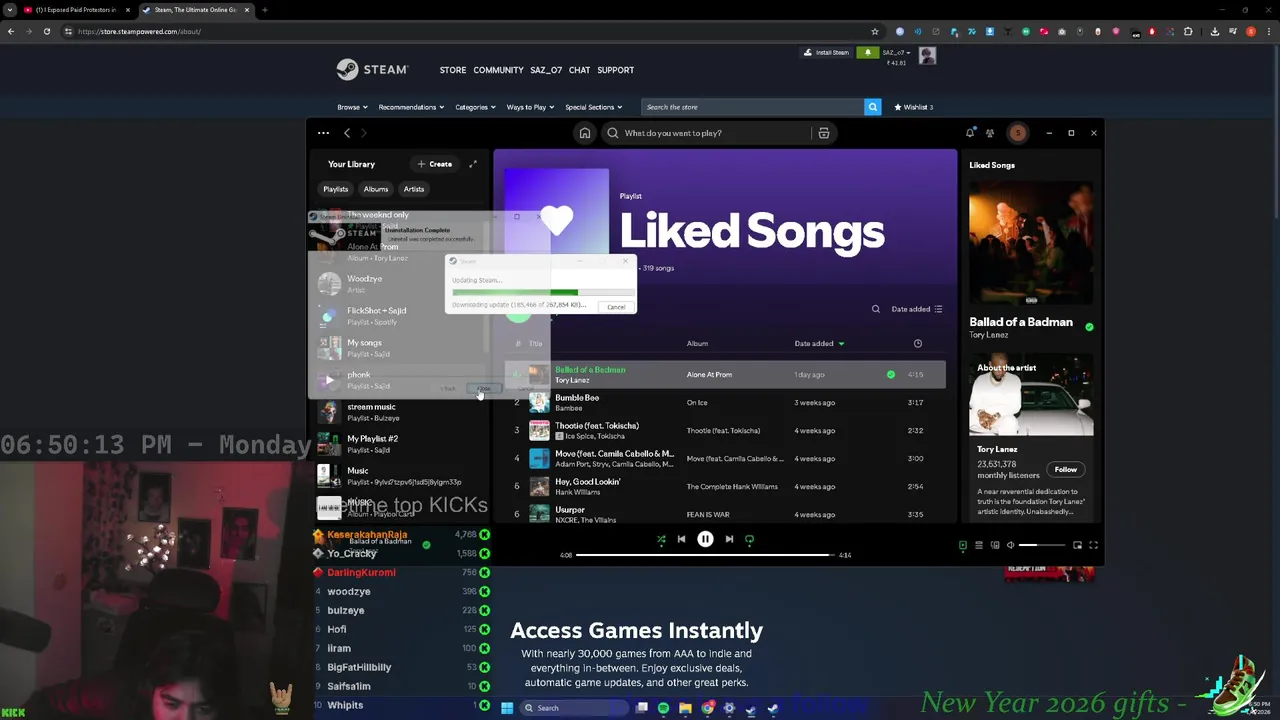Search within Liked Songs magnifier icon
Viewport: 1280px width, 720px height.
point(876,309)
